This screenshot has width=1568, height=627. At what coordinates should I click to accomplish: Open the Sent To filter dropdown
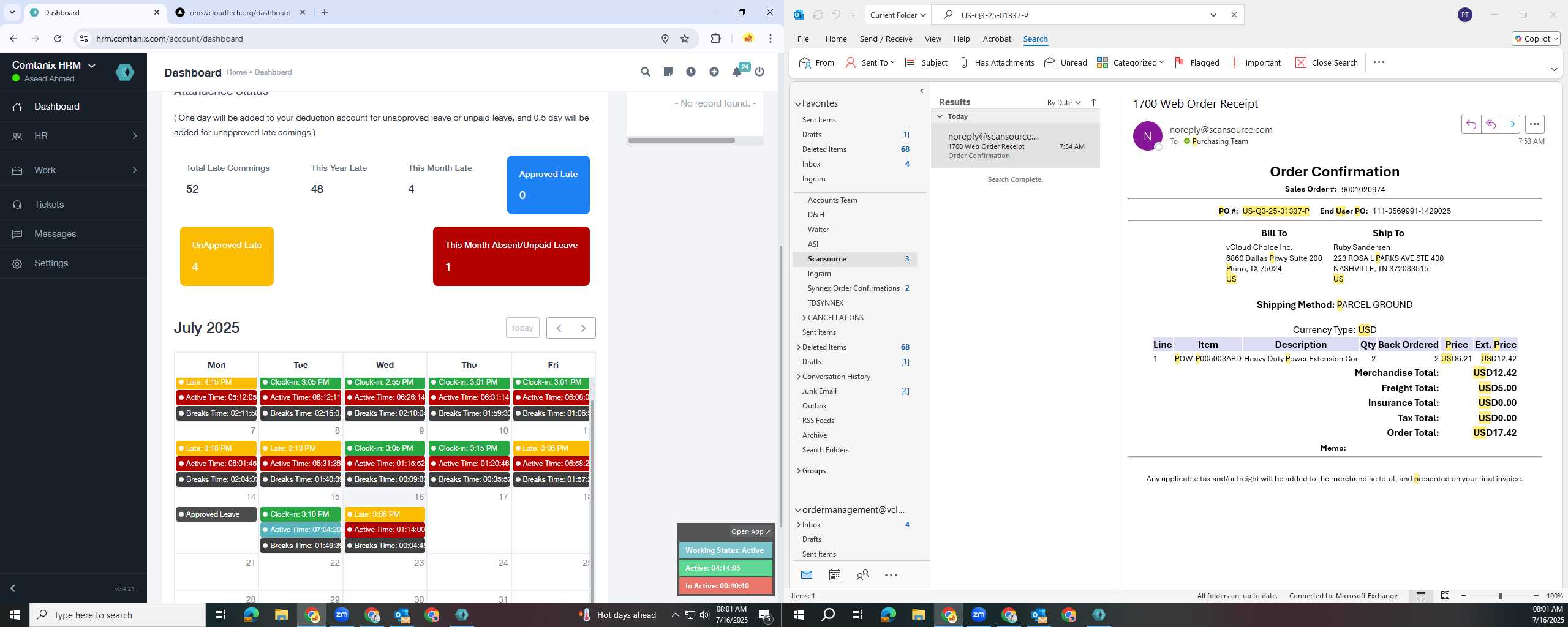point(870,62)
